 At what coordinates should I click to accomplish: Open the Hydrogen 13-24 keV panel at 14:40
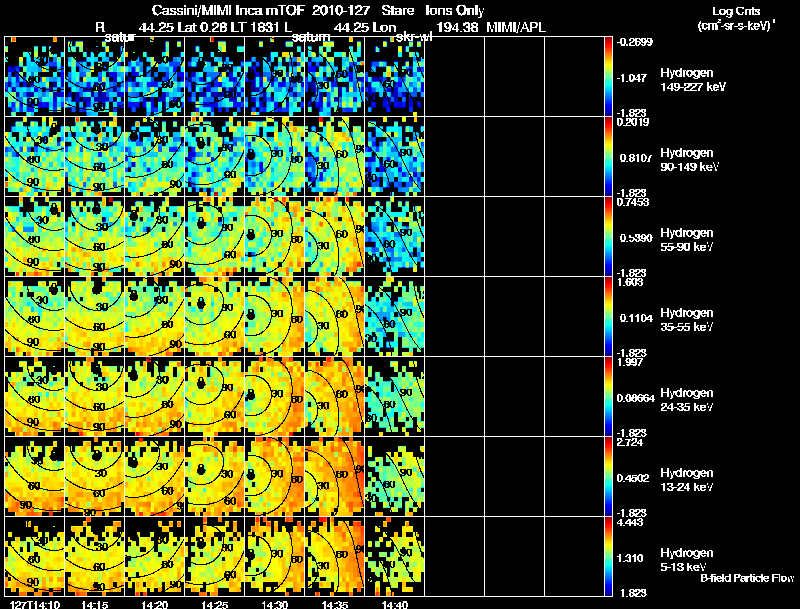click(395, 476)
